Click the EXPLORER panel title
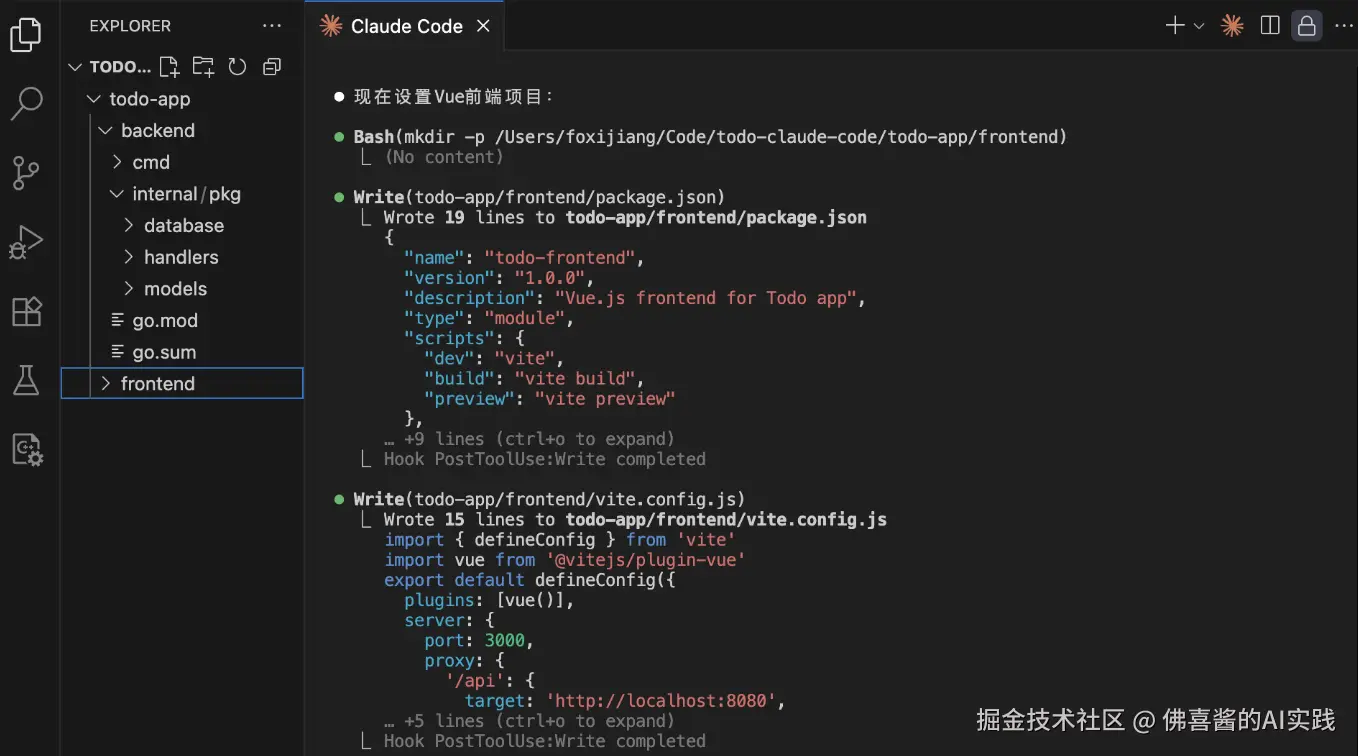The width and height of the screenshot is (1358, 756). pos(130,26)
